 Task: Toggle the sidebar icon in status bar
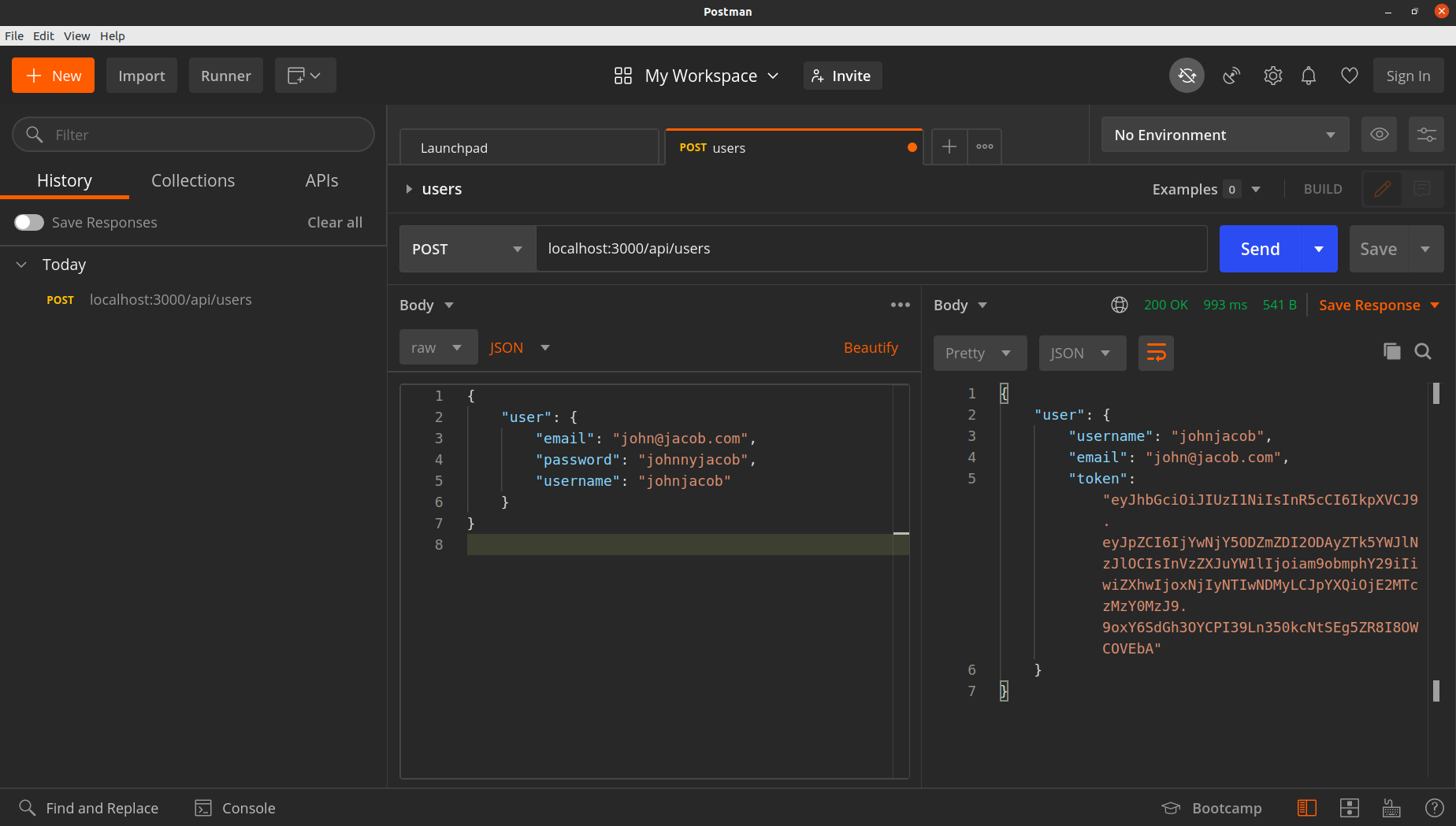pos(1307,808)
